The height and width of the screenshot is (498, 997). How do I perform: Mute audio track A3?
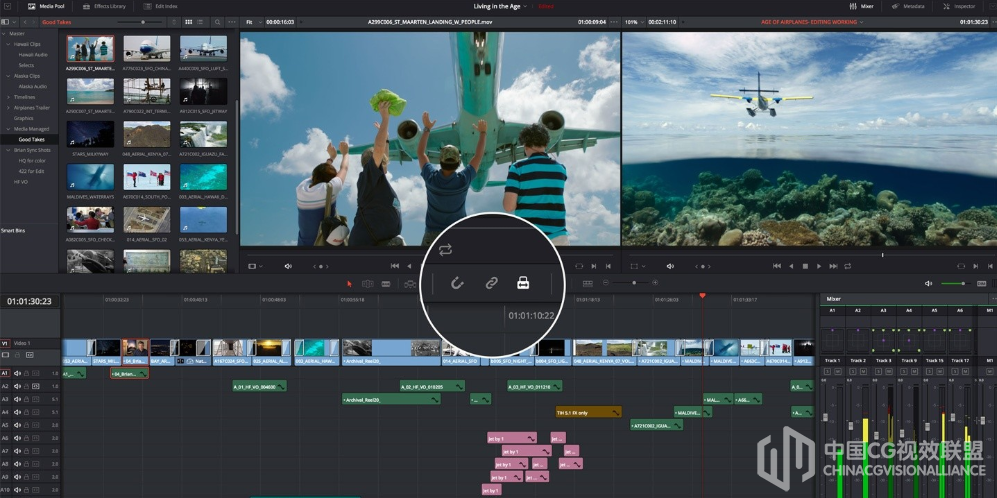click(18, 399)
